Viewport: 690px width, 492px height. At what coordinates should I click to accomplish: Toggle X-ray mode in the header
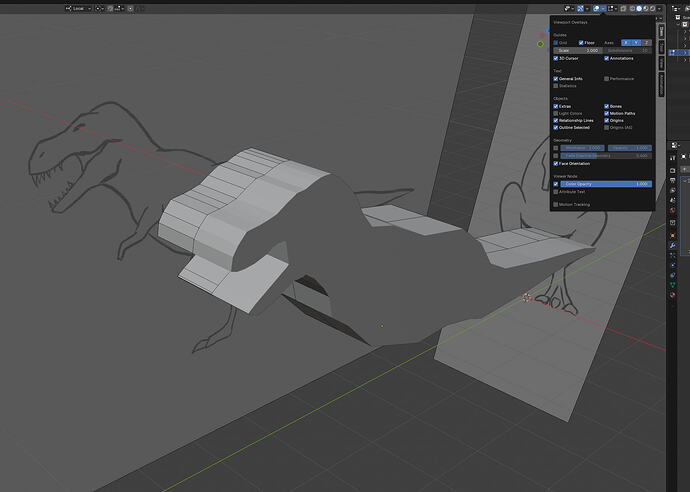[623, 8]
